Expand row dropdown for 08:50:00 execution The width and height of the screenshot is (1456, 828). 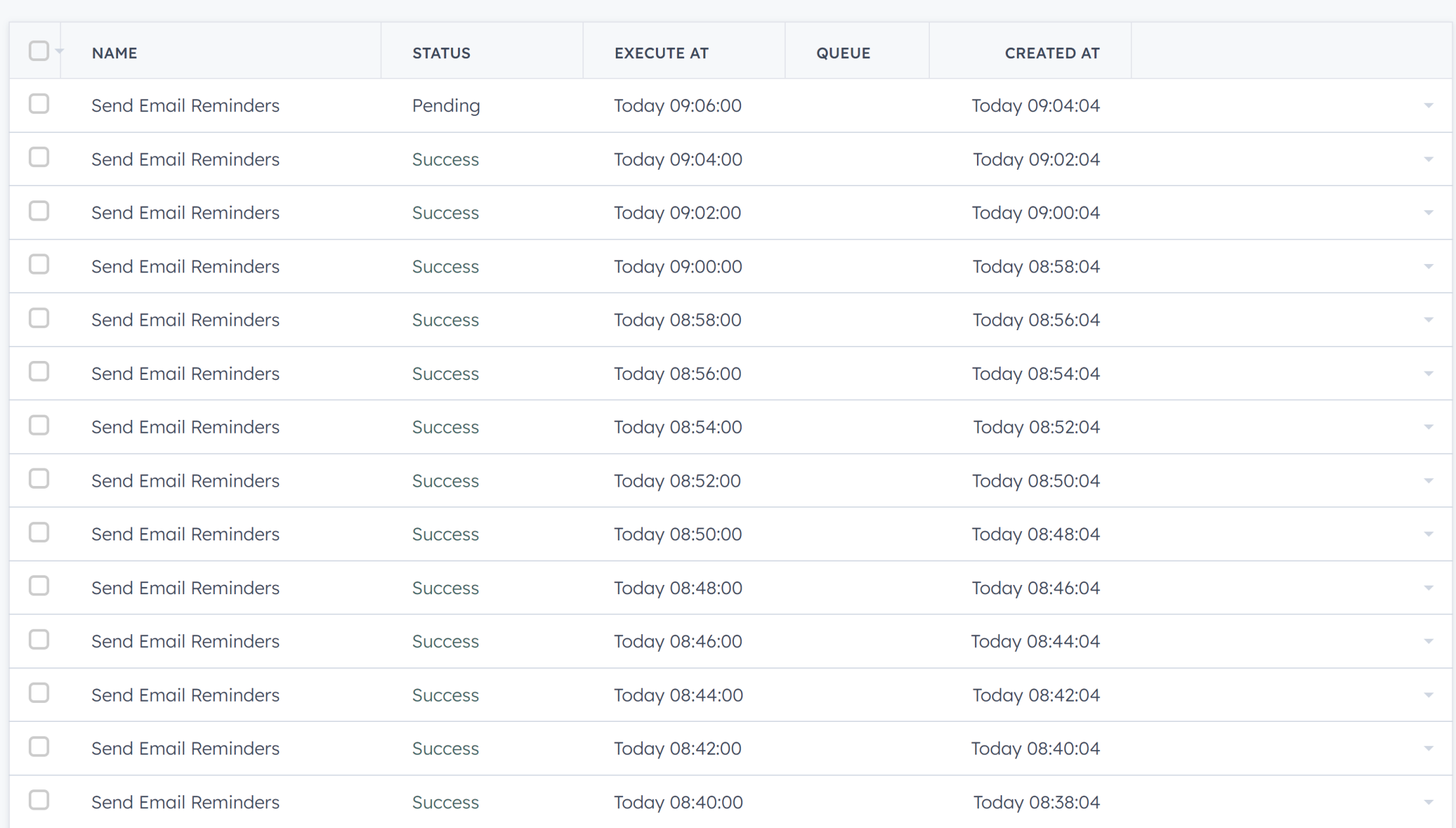coord(1428,534)
